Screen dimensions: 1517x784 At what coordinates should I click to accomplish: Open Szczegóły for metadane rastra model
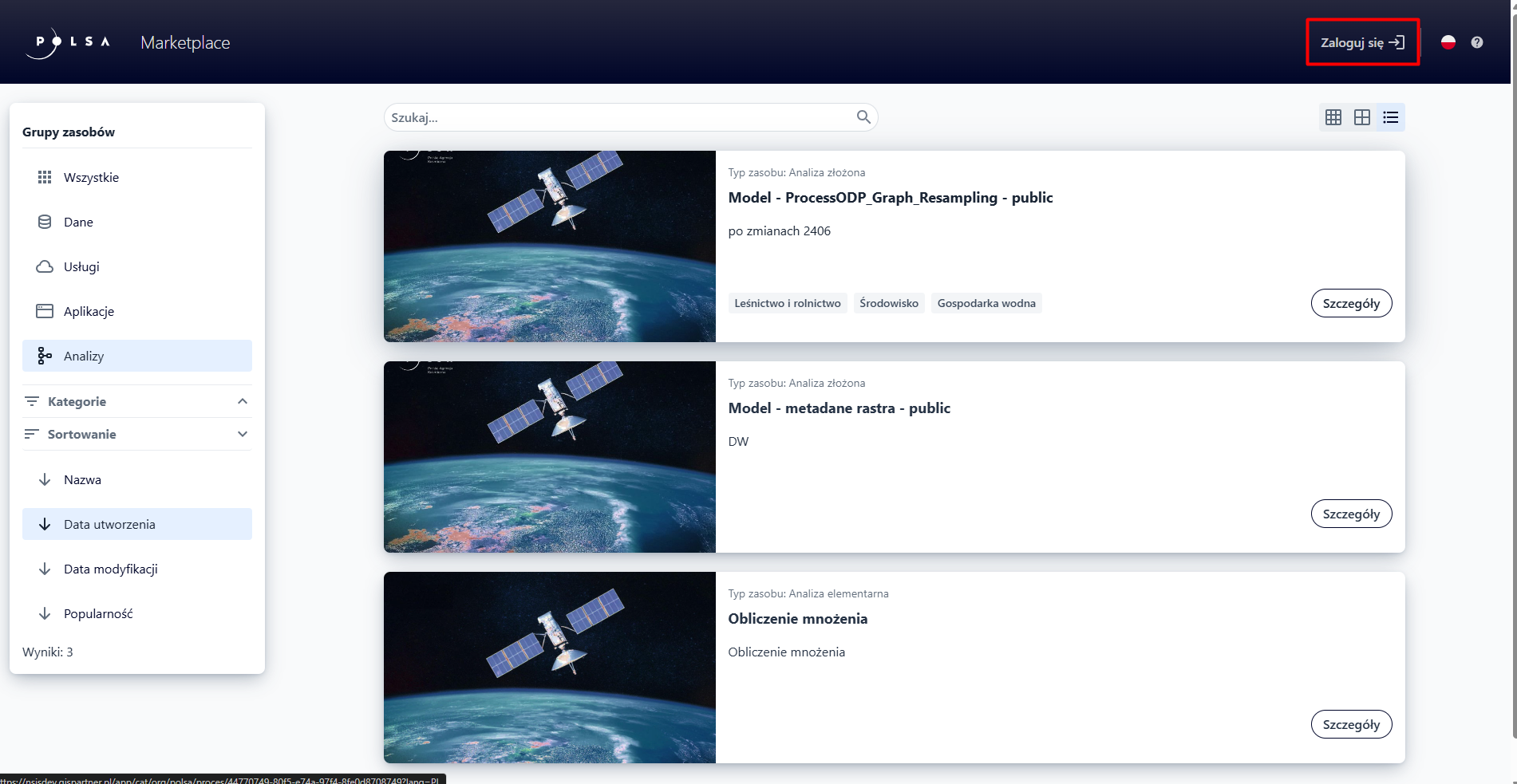click(1351, 514)
